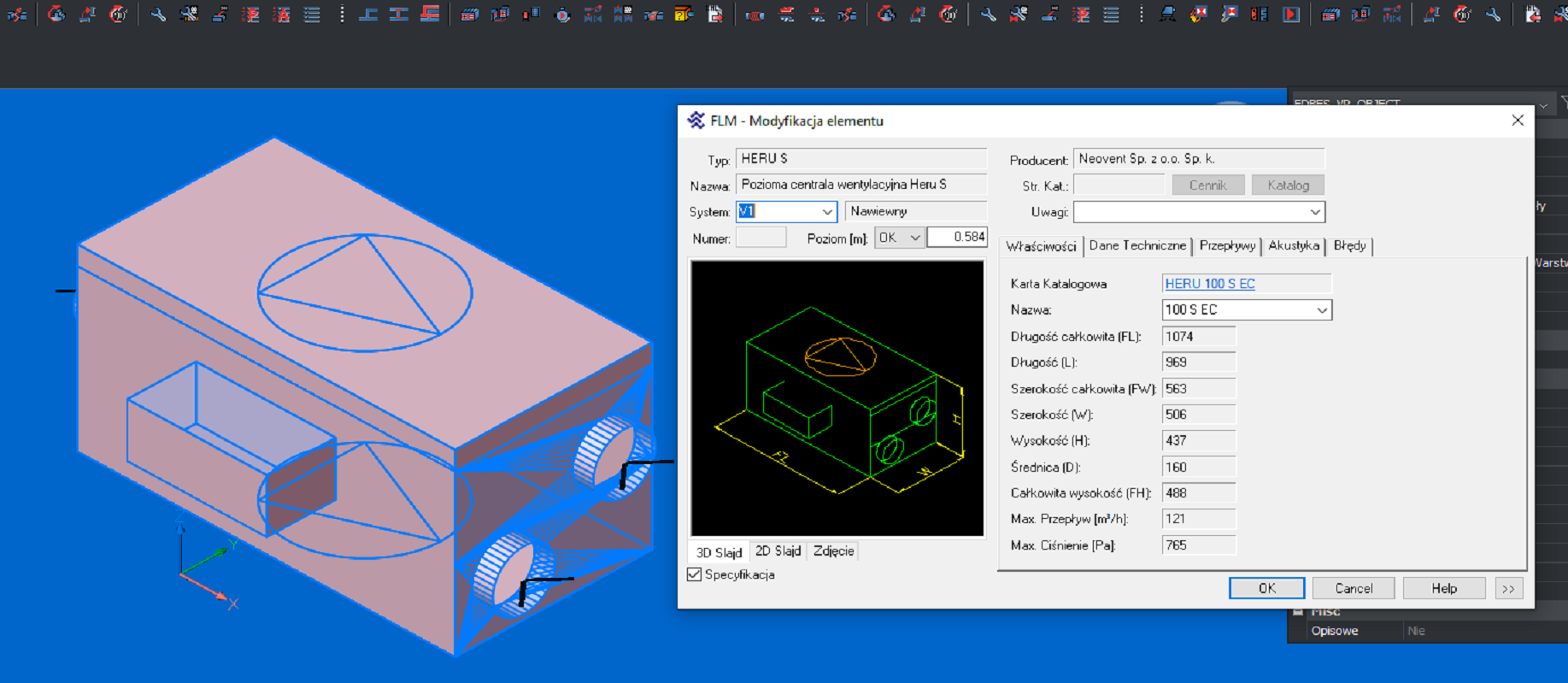This screenshot has width=1568, height=683.
Task: Click the >> expand dialog button
Action: point(1508,588)
